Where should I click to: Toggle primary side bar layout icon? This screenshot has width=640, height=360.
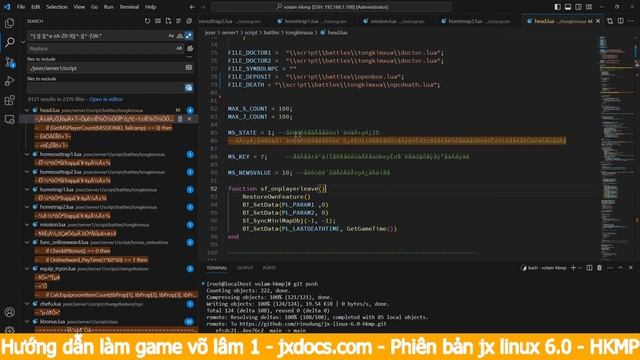558,7
